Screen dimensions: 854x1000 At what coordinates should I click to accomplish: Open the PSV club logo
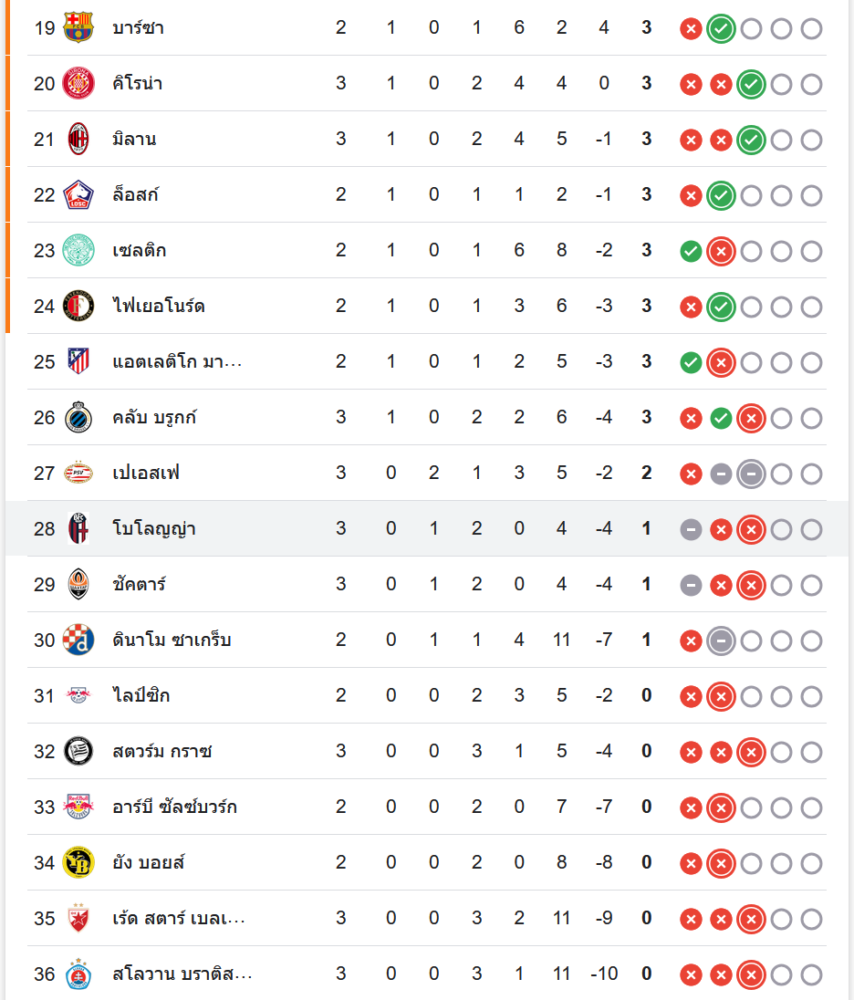[x=78, y=473]
